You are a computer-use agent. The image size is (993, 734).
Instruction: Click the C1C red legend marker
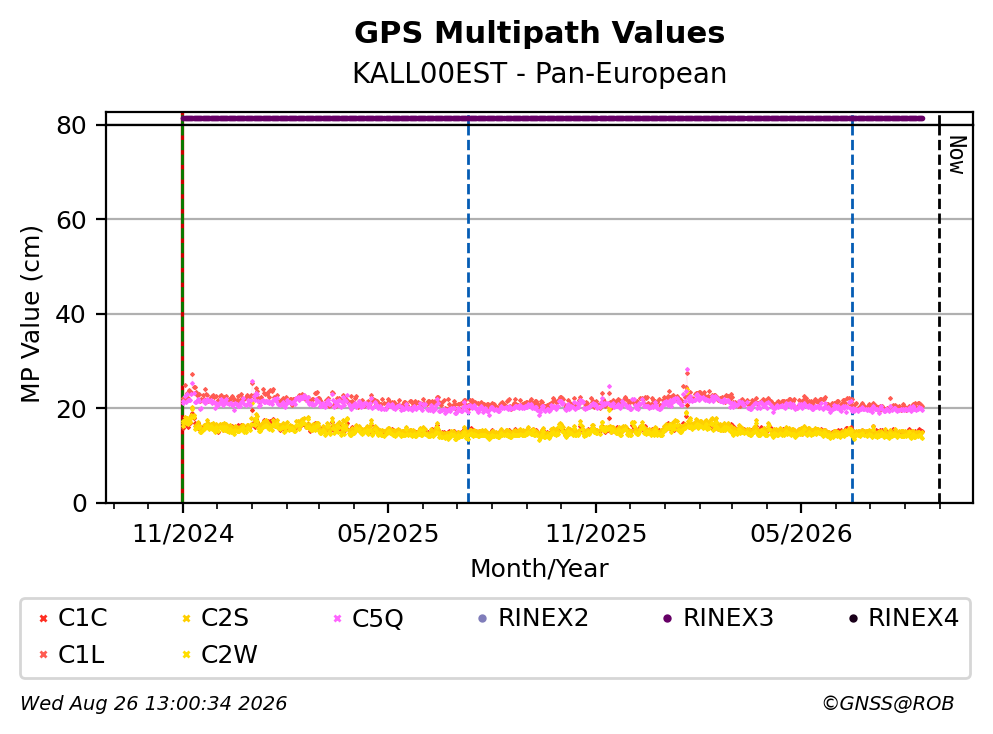pos(43,618)
